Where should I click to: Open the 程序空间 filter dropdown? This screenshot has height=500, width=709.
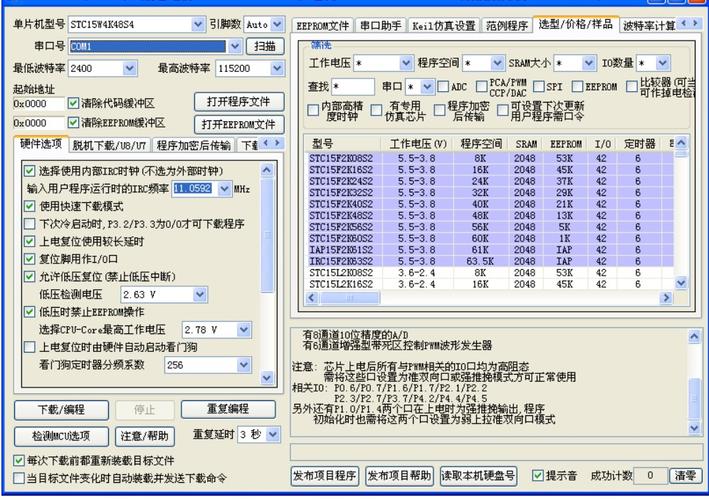click(x=497, y=63)
